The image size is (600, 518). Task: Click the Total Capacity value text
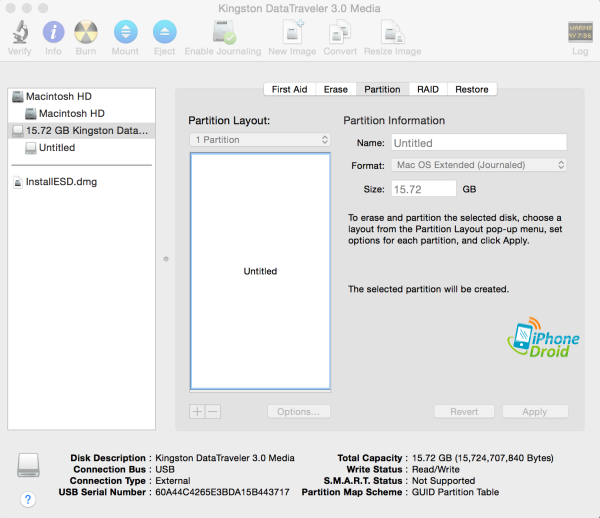pos(483,458)
